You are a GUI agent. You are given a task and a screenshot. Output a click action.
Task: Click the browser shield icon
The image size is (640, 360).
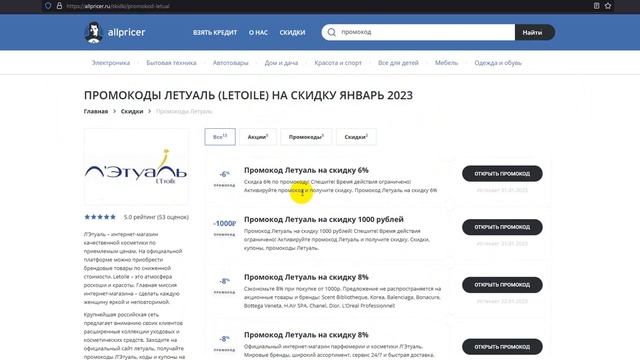click(48, 6)
